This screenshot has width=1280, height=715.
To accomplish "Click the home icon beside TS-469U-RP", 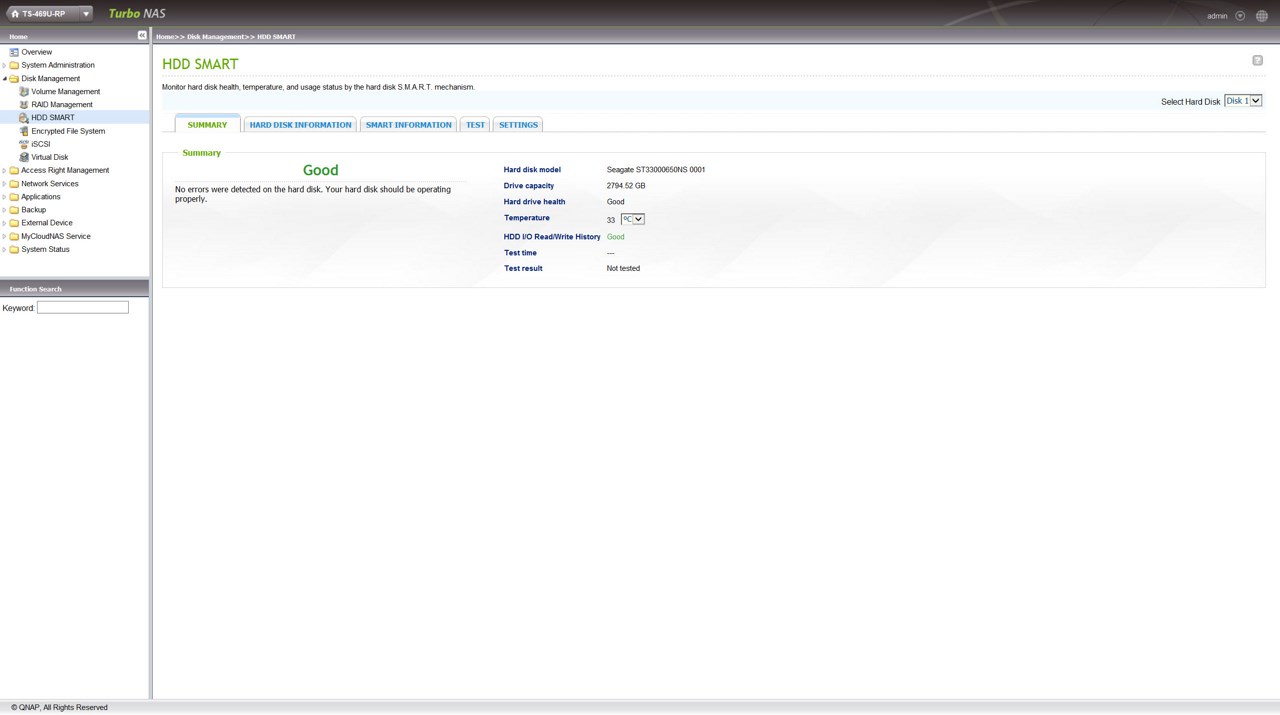I will click(15, 14).
